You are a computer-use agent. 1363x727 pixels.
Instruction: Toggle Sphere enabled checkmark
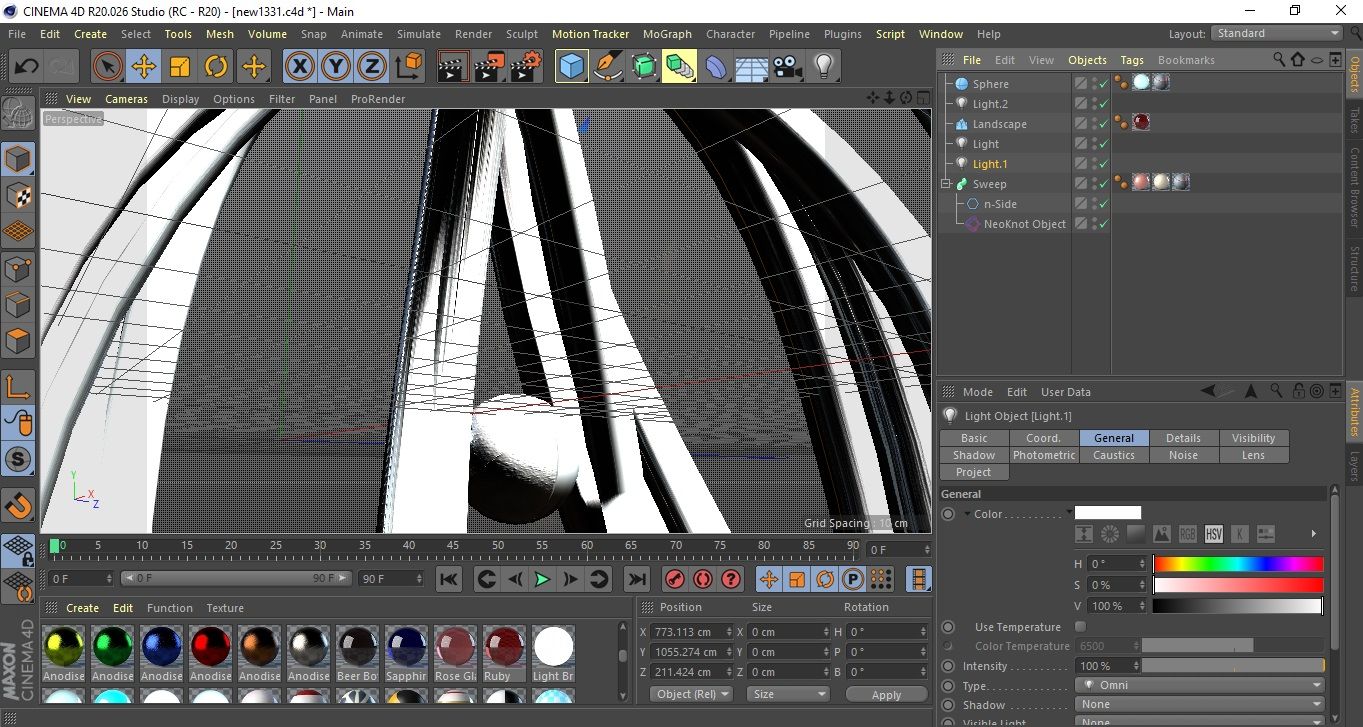(1103, 84)
